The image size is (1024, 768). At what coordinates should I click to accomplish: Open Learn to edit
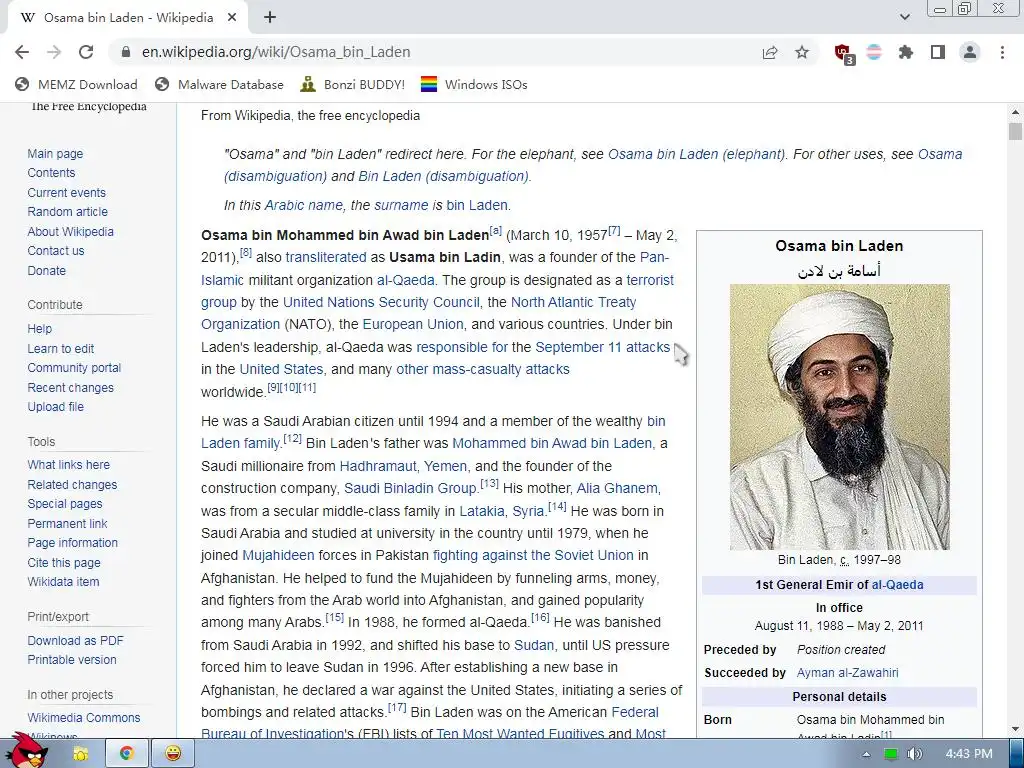tap(61, 349)
